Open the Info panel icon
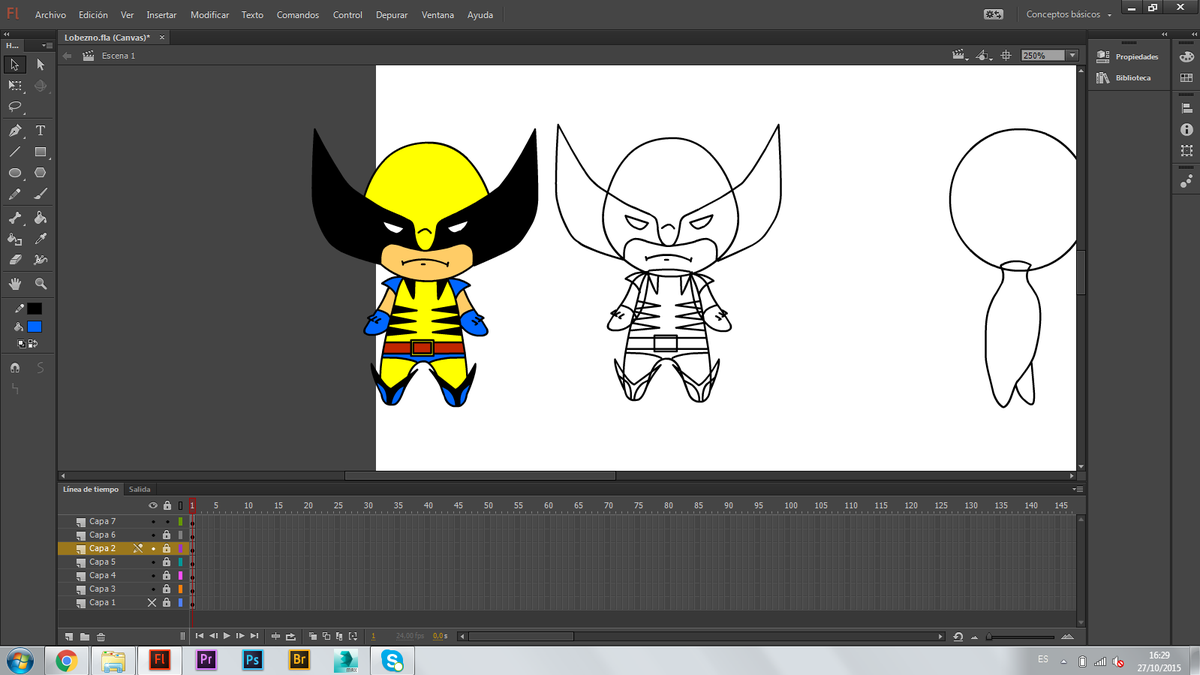This screenshot has width=1200, height=675. (x=1186, y=130)
